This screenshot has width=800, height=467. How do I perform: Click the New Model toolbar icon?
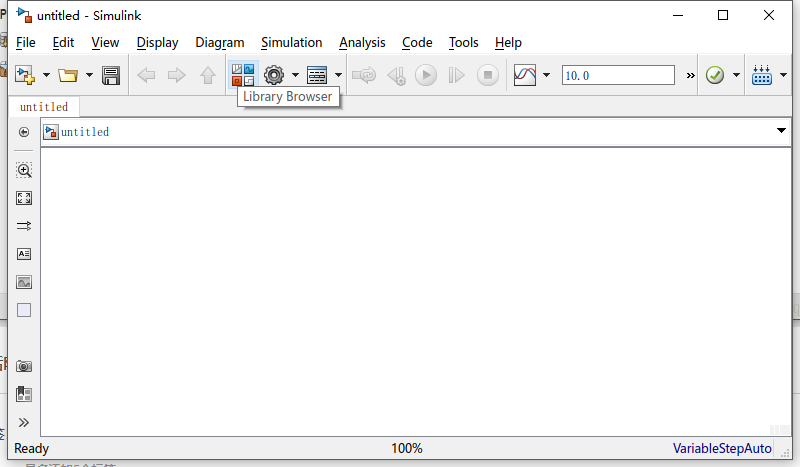[25, 75]
